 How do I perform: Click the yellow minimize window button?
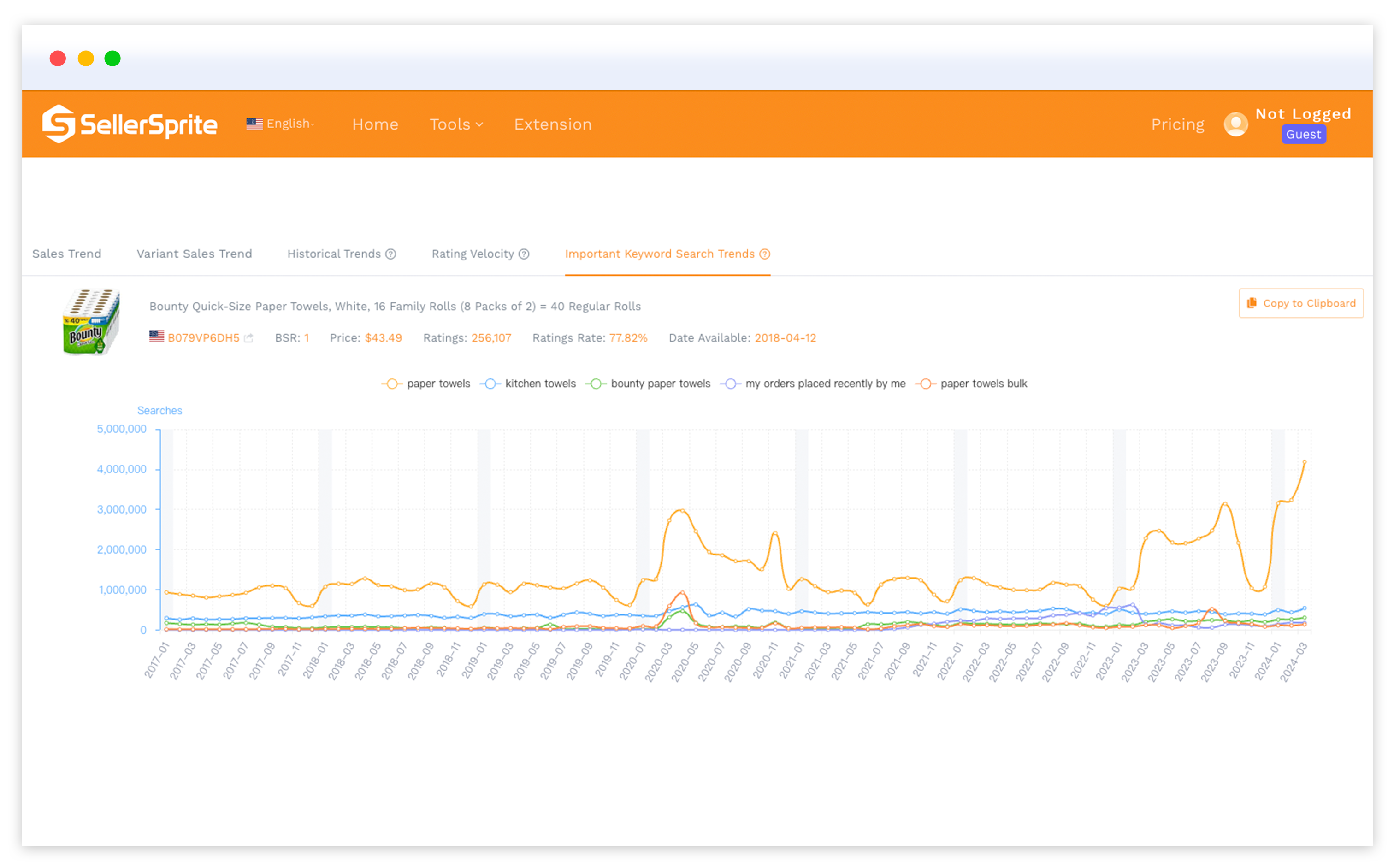pyautogui.click(x=86, y=58)
